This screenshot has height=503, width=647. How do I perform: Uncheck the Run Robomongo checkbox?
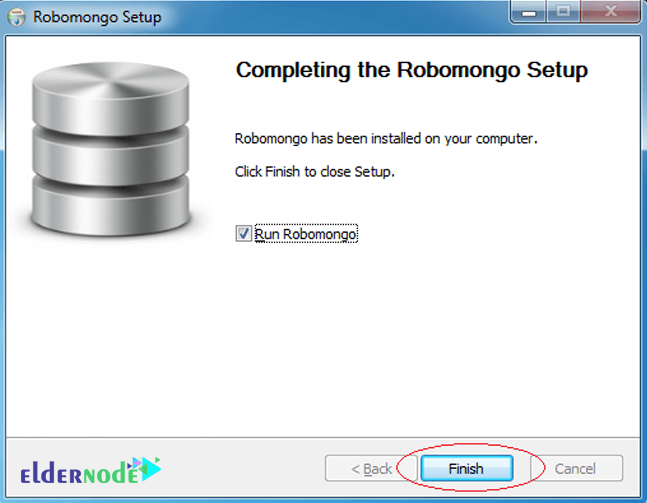(243, 234)
